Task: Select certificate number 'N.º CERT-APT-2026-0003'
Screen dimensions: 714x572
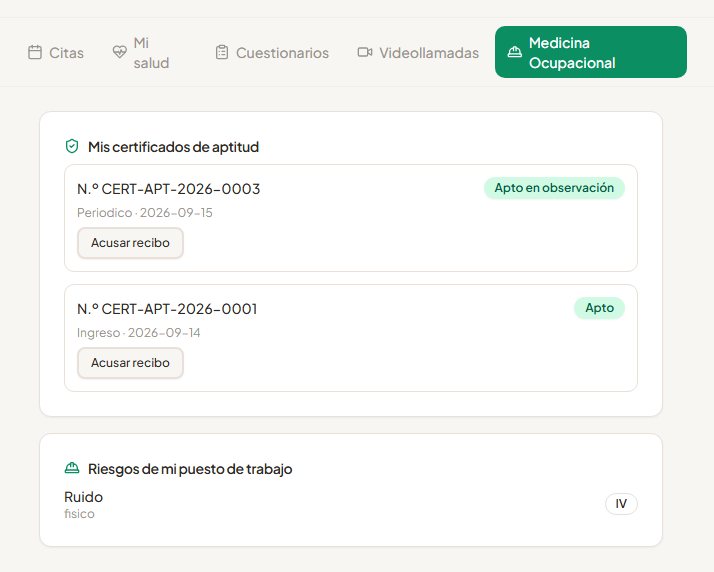Action: click(x=168, y=189)
